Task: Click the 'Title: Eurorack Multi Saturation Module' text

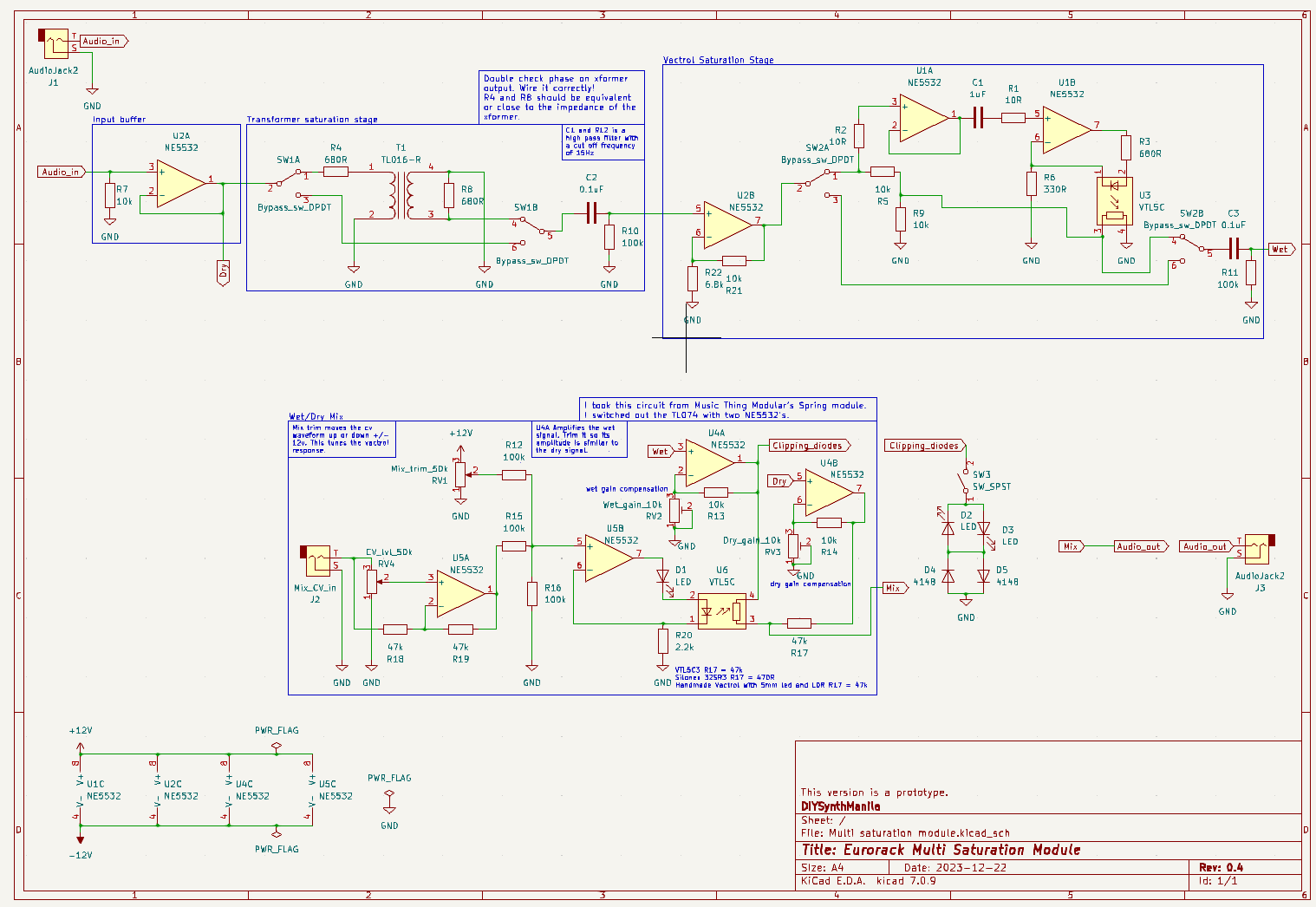Action: point(941,850)
